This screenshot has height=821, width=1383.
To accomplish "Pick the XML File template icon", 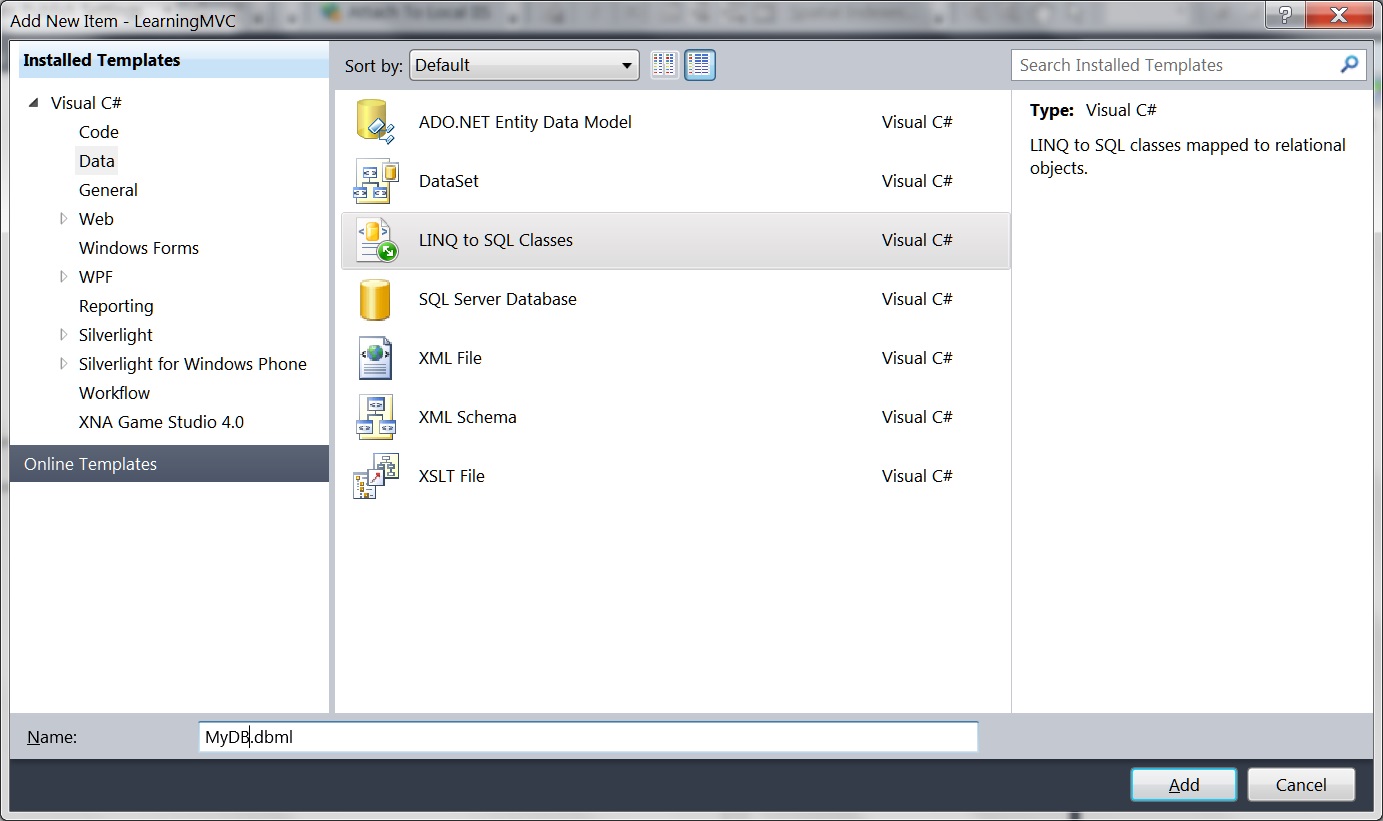I will [x=375, y=358].
